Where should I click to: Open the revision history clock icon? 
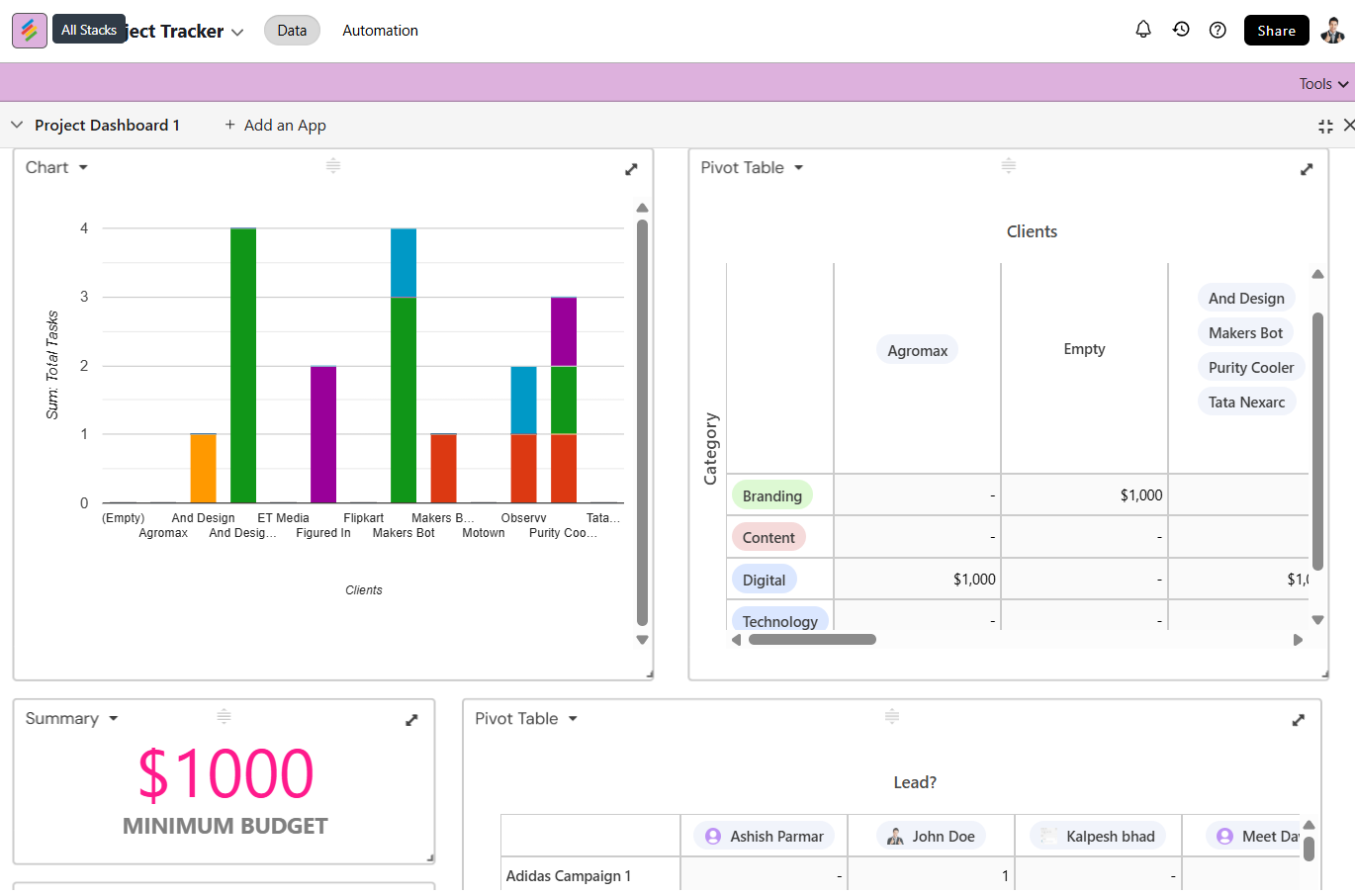[x=1181, y=30]
